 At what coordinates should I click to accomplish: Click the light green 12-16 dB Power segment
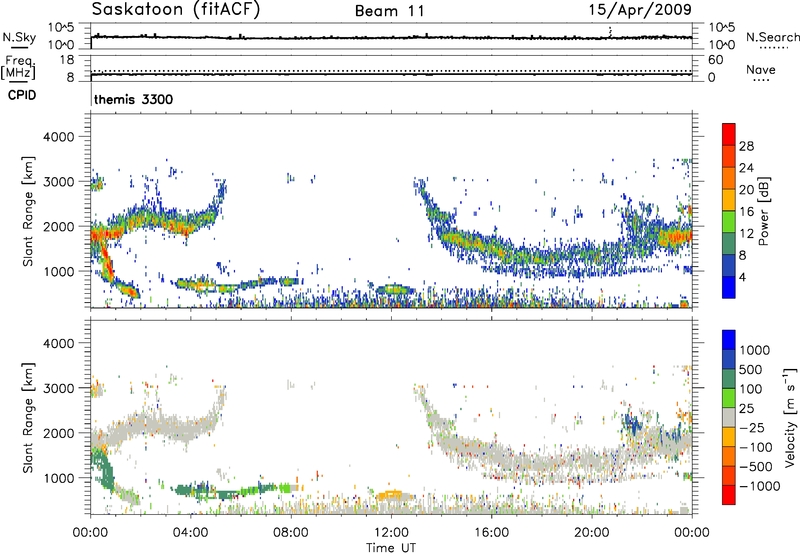(x=729, y=221)
